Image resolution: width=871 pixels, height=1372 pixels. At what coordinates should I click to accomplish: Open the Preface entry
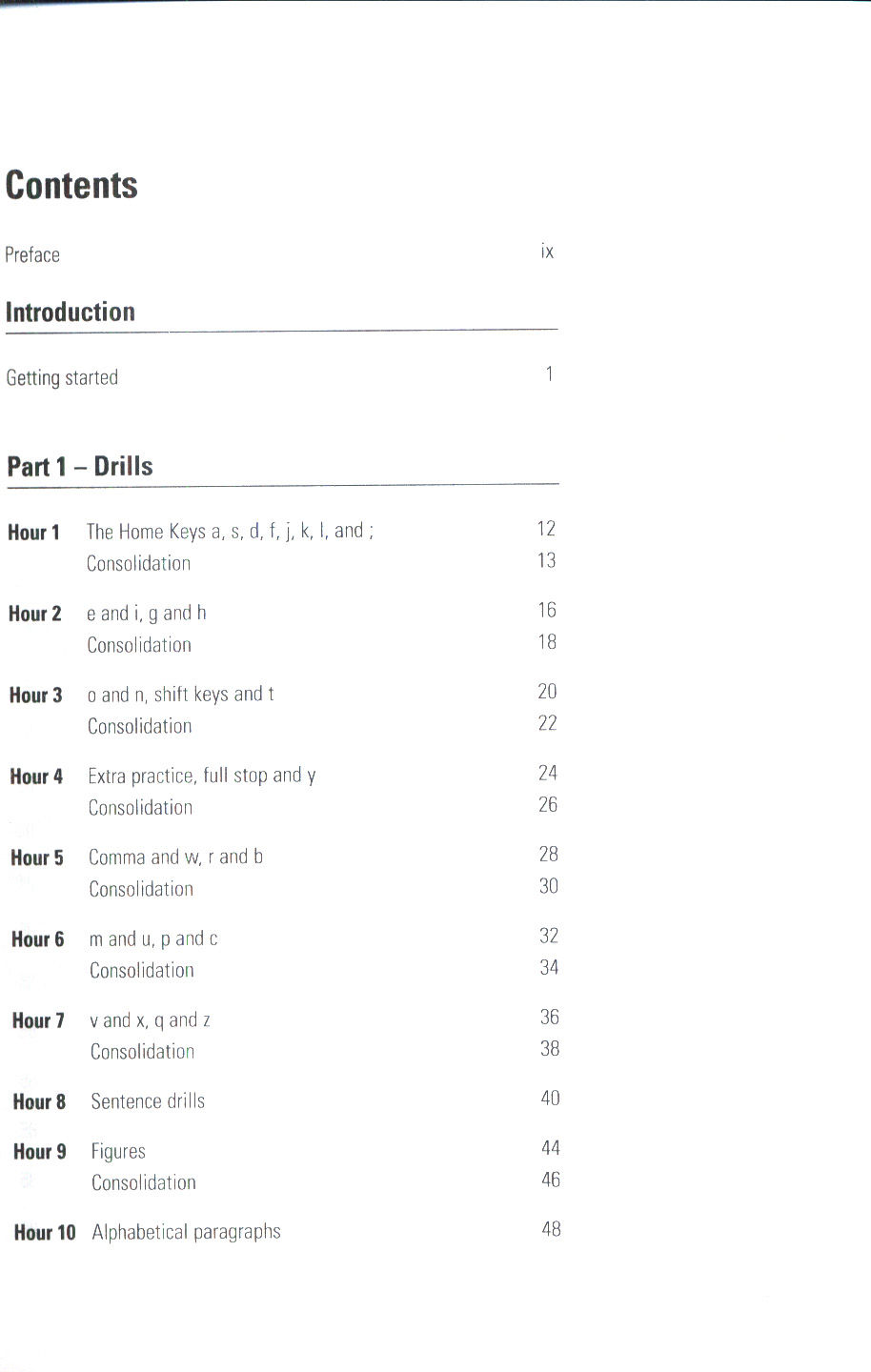click(32, 255)
